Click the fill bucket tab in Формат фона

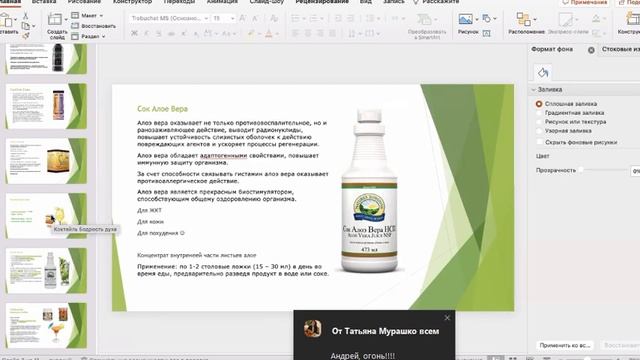point(543,73)
